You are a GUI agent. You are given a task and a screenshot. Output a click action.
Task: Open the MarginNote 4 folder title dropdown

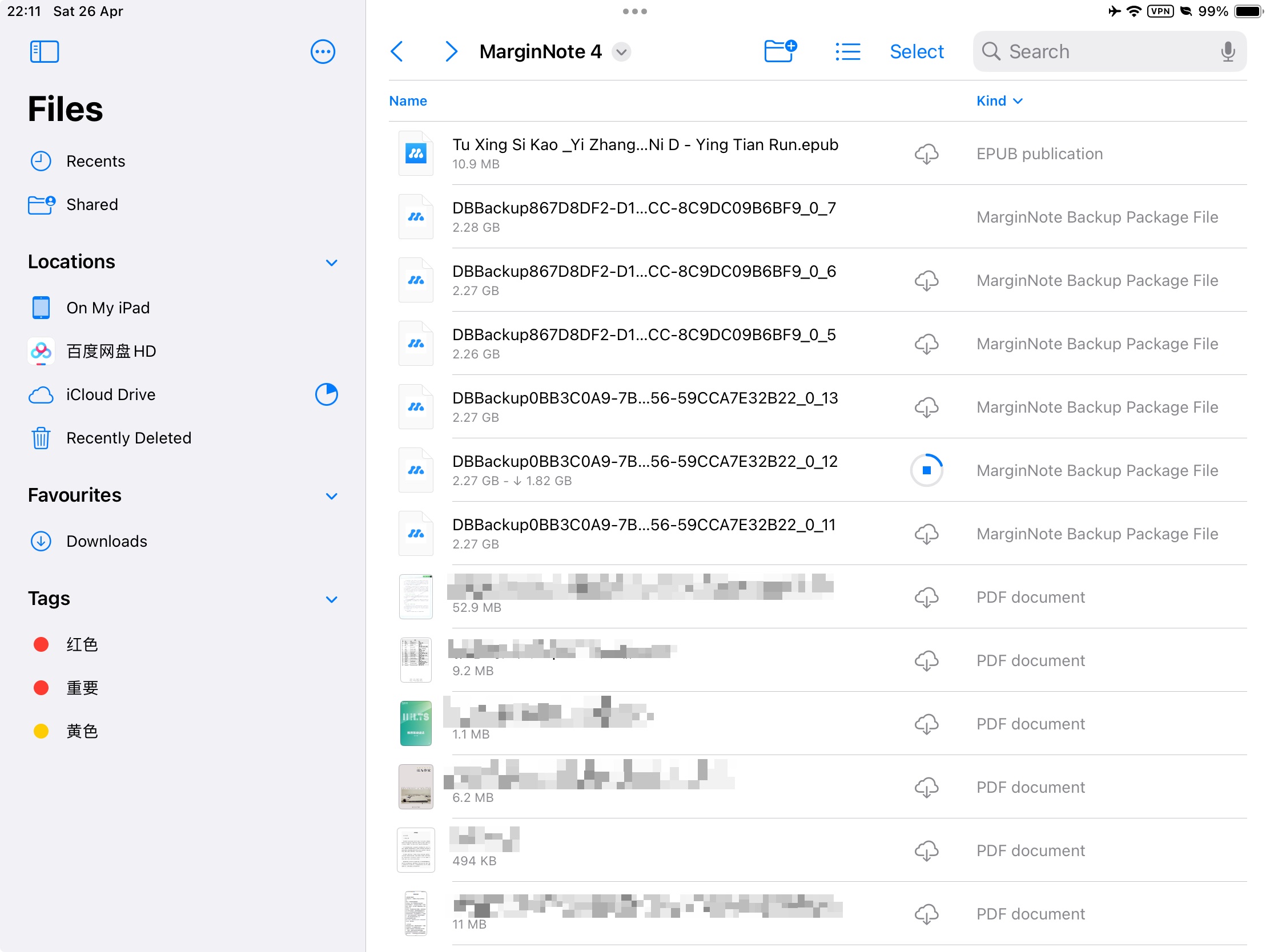point(621,51)
